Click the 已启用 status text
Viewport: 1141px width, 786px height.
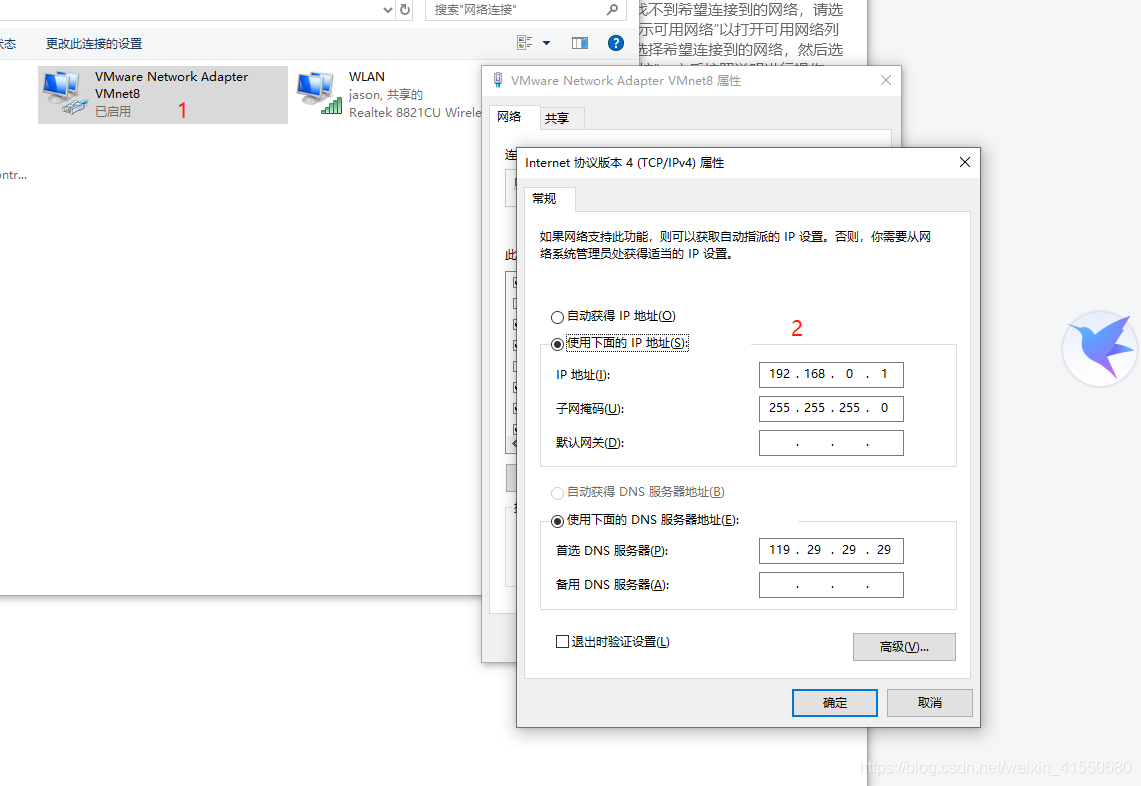pos(113,111)
